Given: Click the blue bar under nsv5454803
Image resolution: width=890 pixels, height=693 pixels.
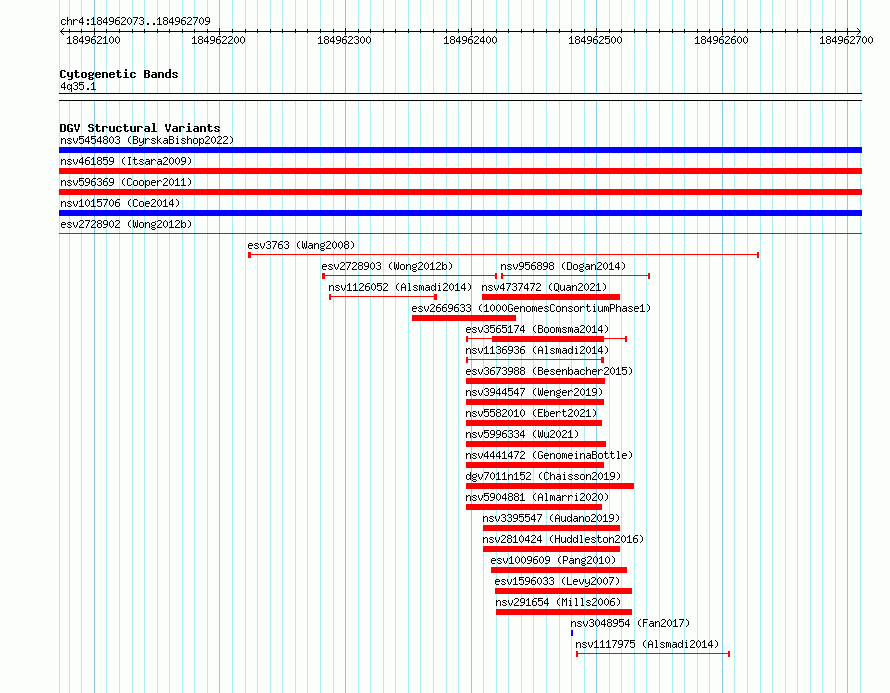Looking at the screenshot, I should click(x=460, y=150).
